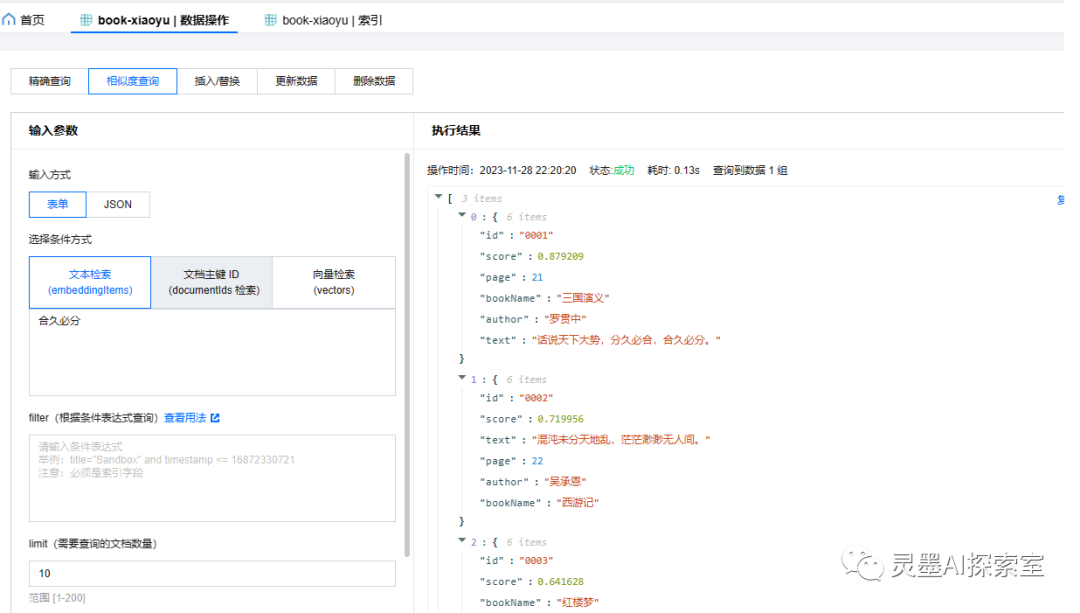The image size is (1080, 613).
Task: Collapse result item 0
Action: pyautogui.click(x=461, y=216)
